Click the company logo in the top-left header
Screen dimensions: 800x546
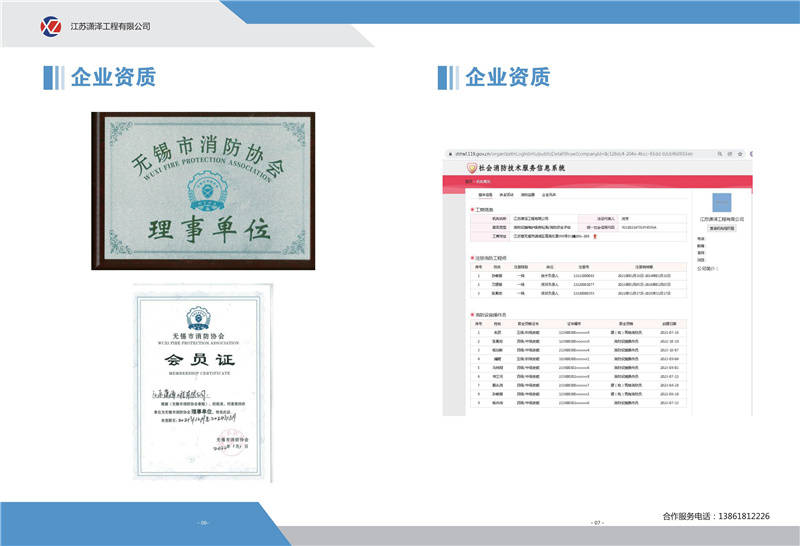point(50,25)
